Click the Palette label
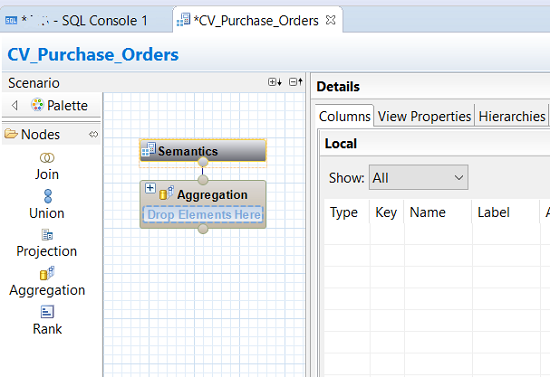The width and height of the screenshot is (550, 377). [x=67, y=105]
